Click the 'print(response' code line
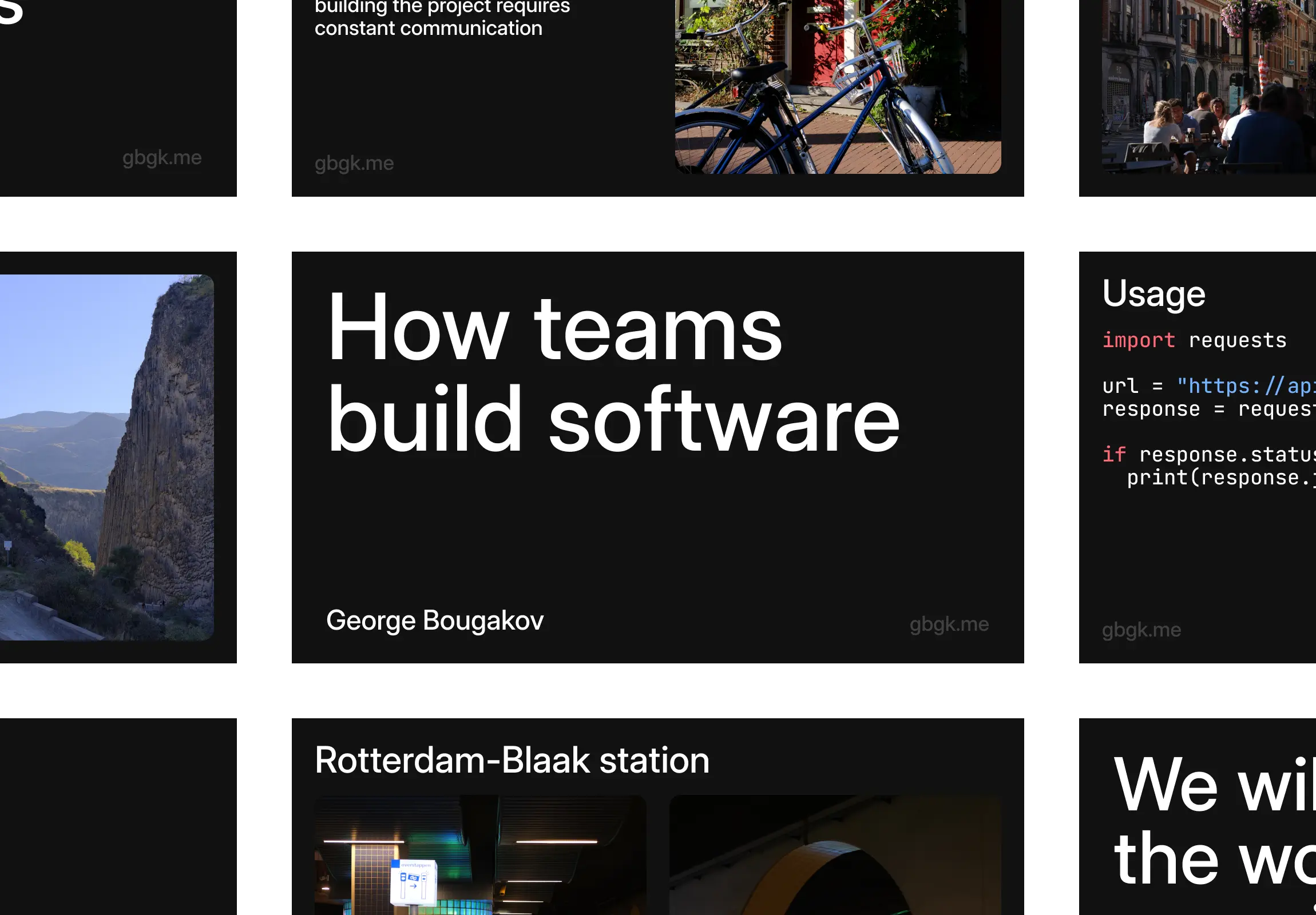 [x=1220, y=478]
